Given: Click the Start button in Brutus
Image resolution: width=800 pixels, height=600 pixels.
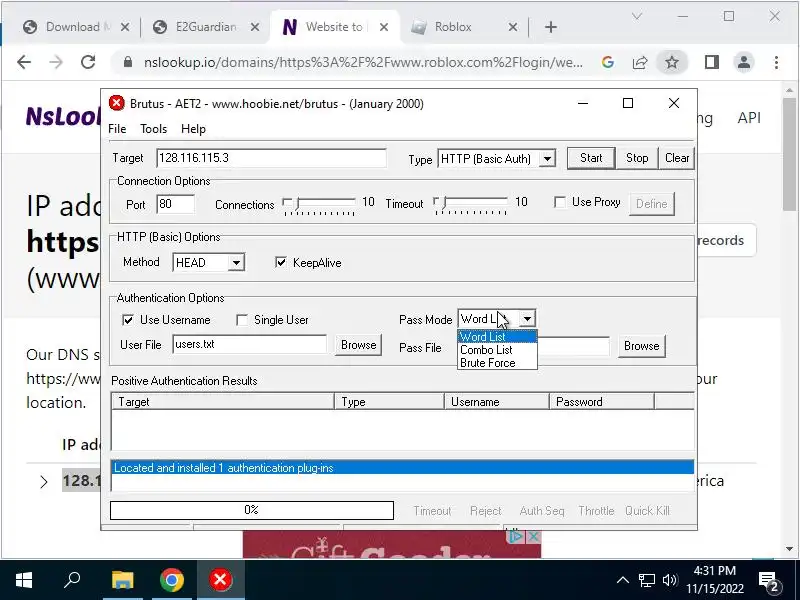Looking at the screenshot, I should point(591,158).
